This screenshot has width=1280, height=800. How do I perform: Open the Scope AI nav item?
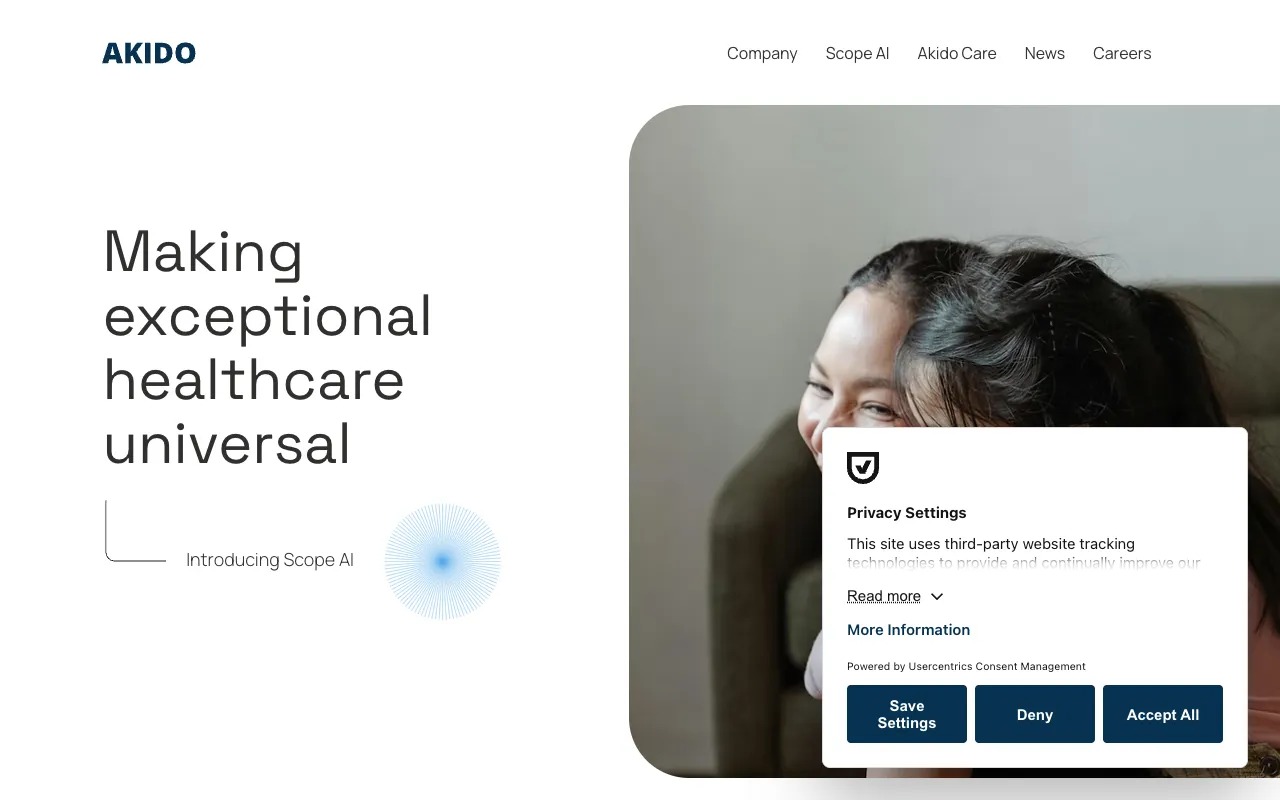tap(857, 53)
